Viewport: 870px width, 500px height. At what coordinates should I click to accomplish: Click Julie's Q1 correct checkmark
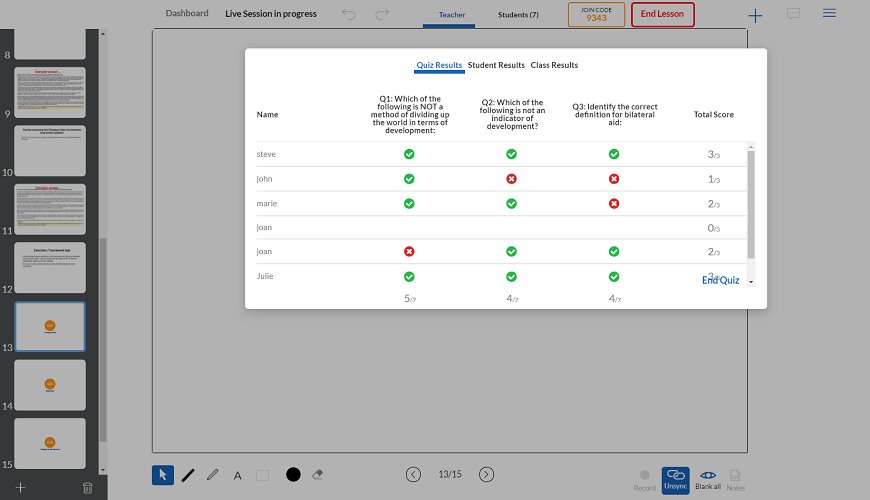click(x=409, y=276)
